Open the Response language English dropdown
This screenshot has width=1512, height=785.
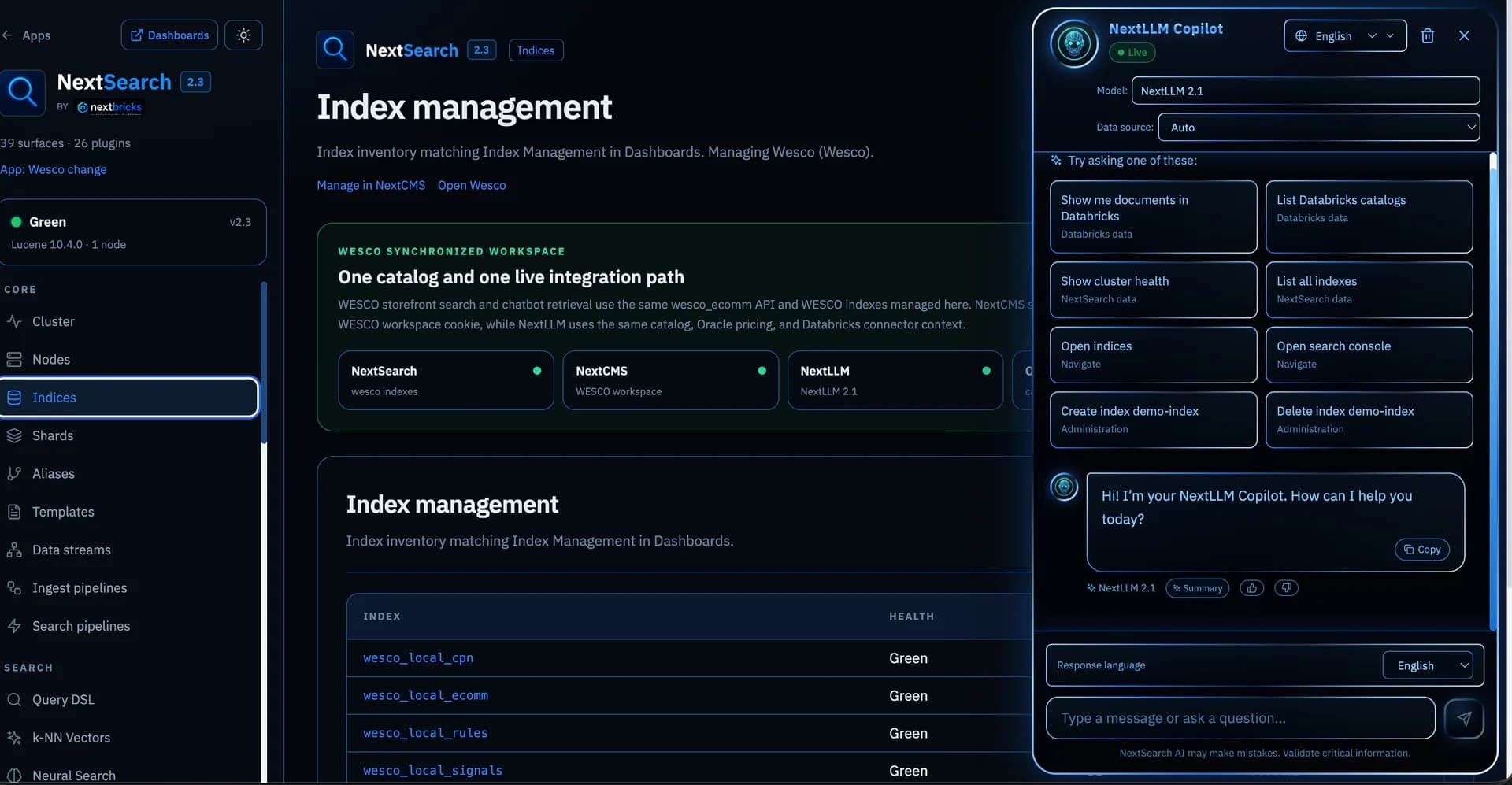click(x=1427, y=665)
